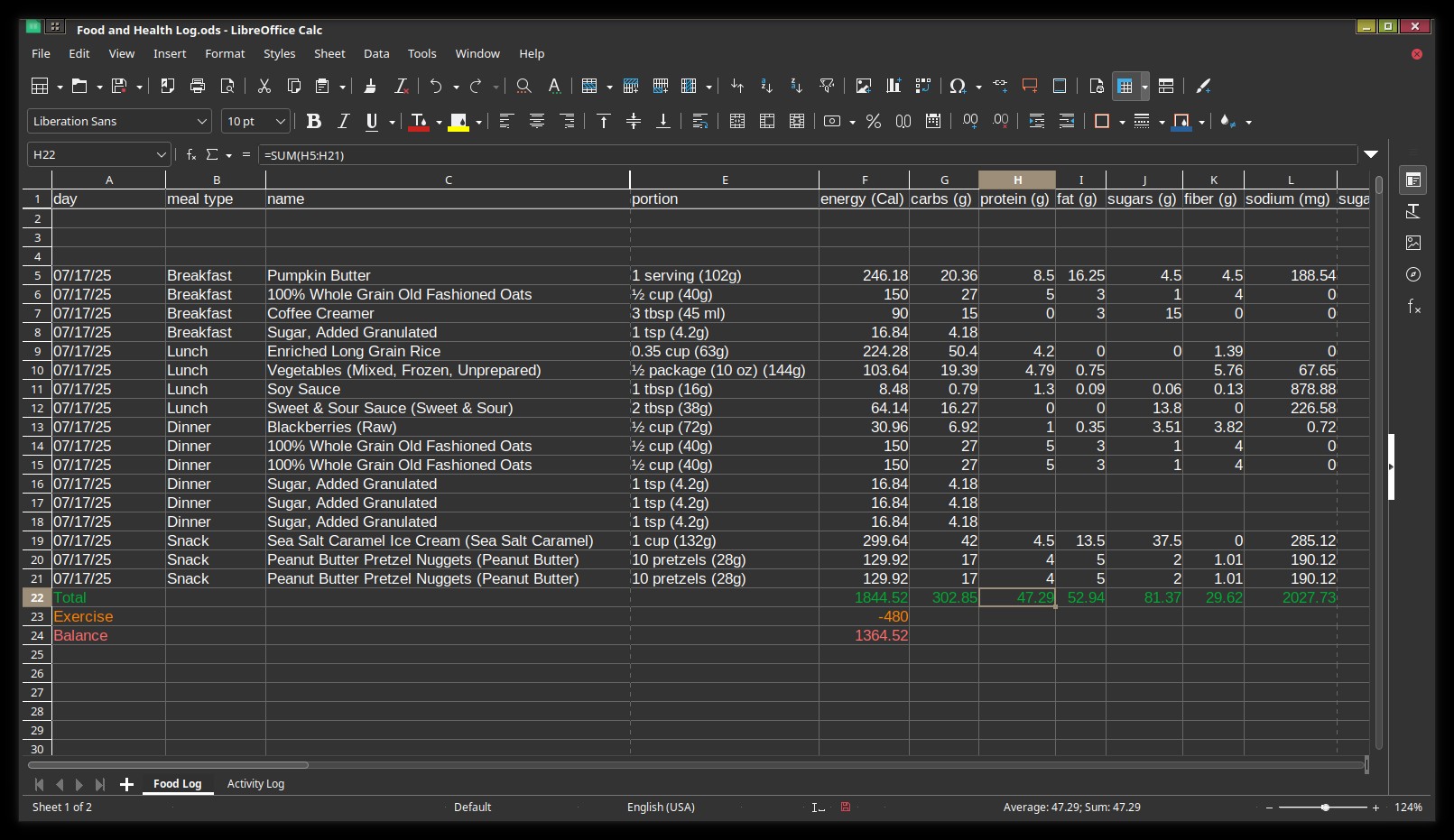
Task: Open the Functions panel in the sidebar
Action: tap(1414, 307)
